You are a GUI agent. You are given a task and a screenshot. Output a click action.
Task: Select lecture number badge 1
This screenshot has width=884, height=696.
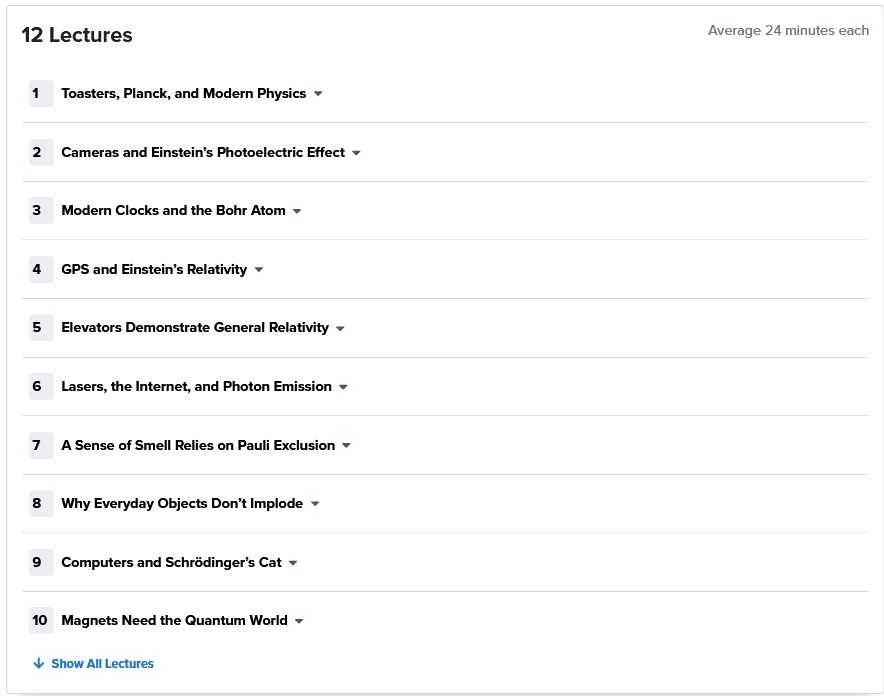click(x=41, y=94)
